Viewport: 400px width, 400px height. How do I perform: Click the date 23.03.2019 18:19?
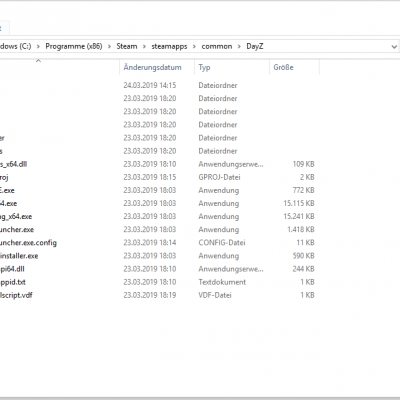tap(150, 295)
